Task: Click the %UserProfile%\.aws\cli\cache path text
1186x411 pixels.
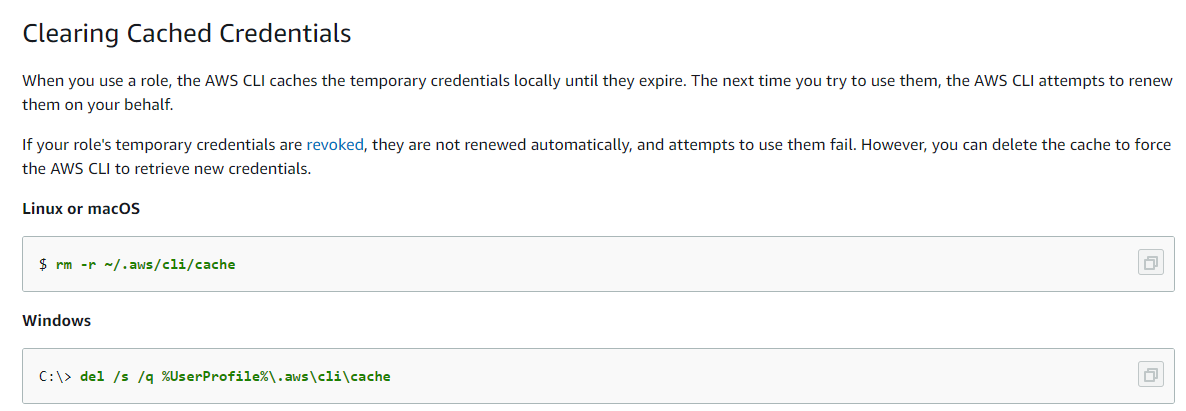Action: [x=276, y=376]
